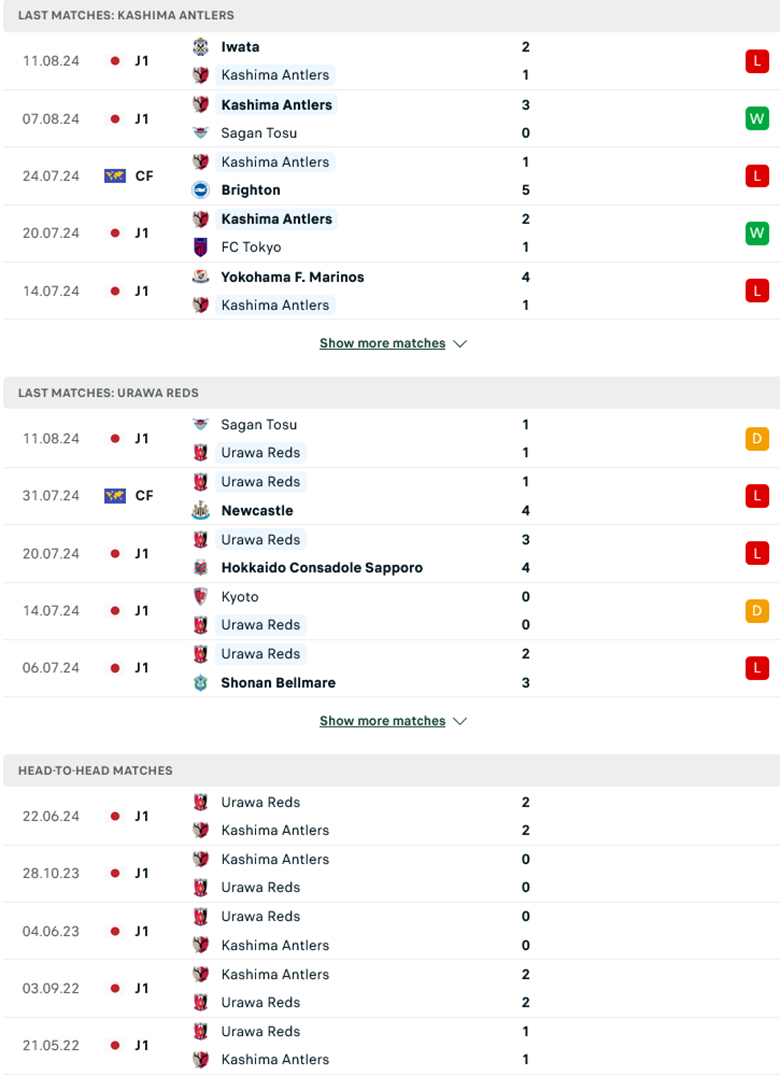Click the Newcastle club crest icon
Image resolution: width=780 pixels, height=1076 pixels.
pos(201,510)
